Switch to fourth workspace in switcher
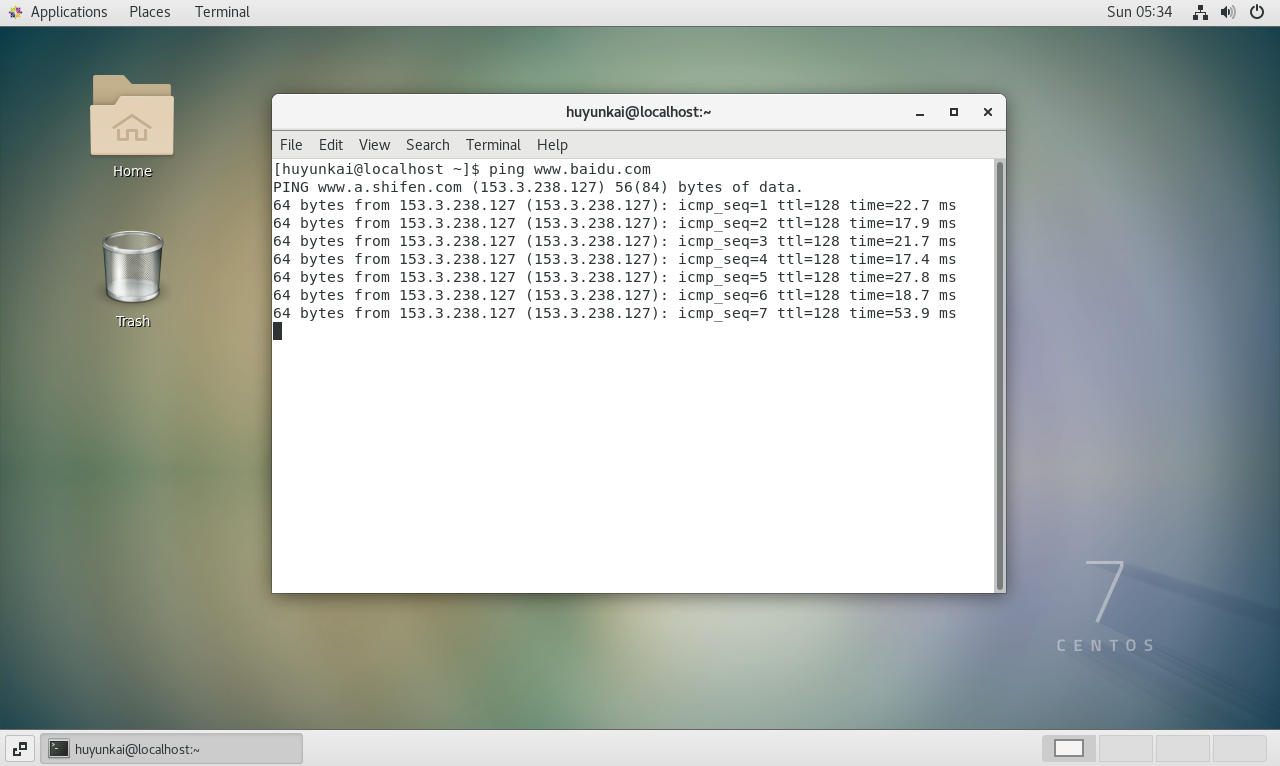This screenshot has width=1280, height=766. [1240, 748]
